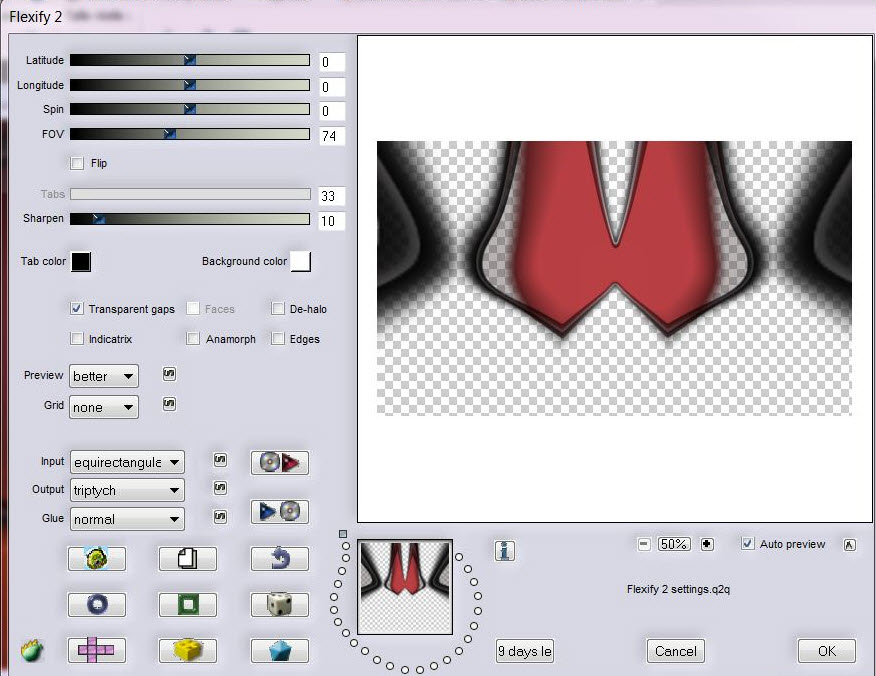Enable the Edges checkbox
The height and width of the screenshot is (676, 876).
click(278, 339)
